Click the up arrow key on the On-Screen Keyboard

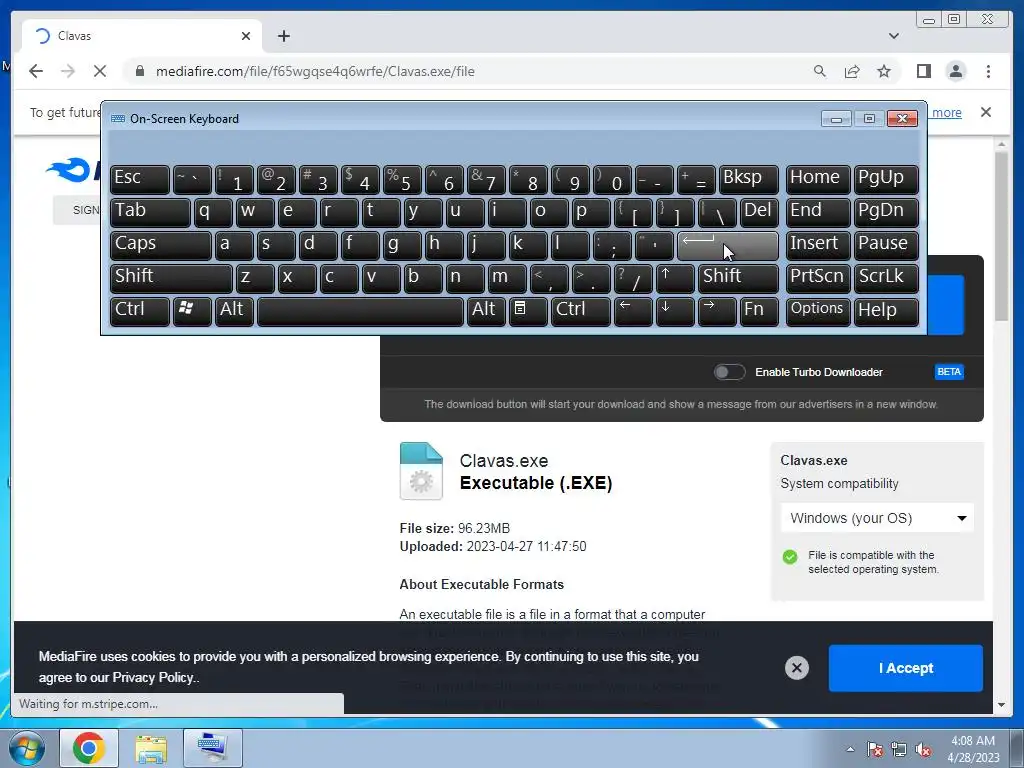[x=675, y=278]
